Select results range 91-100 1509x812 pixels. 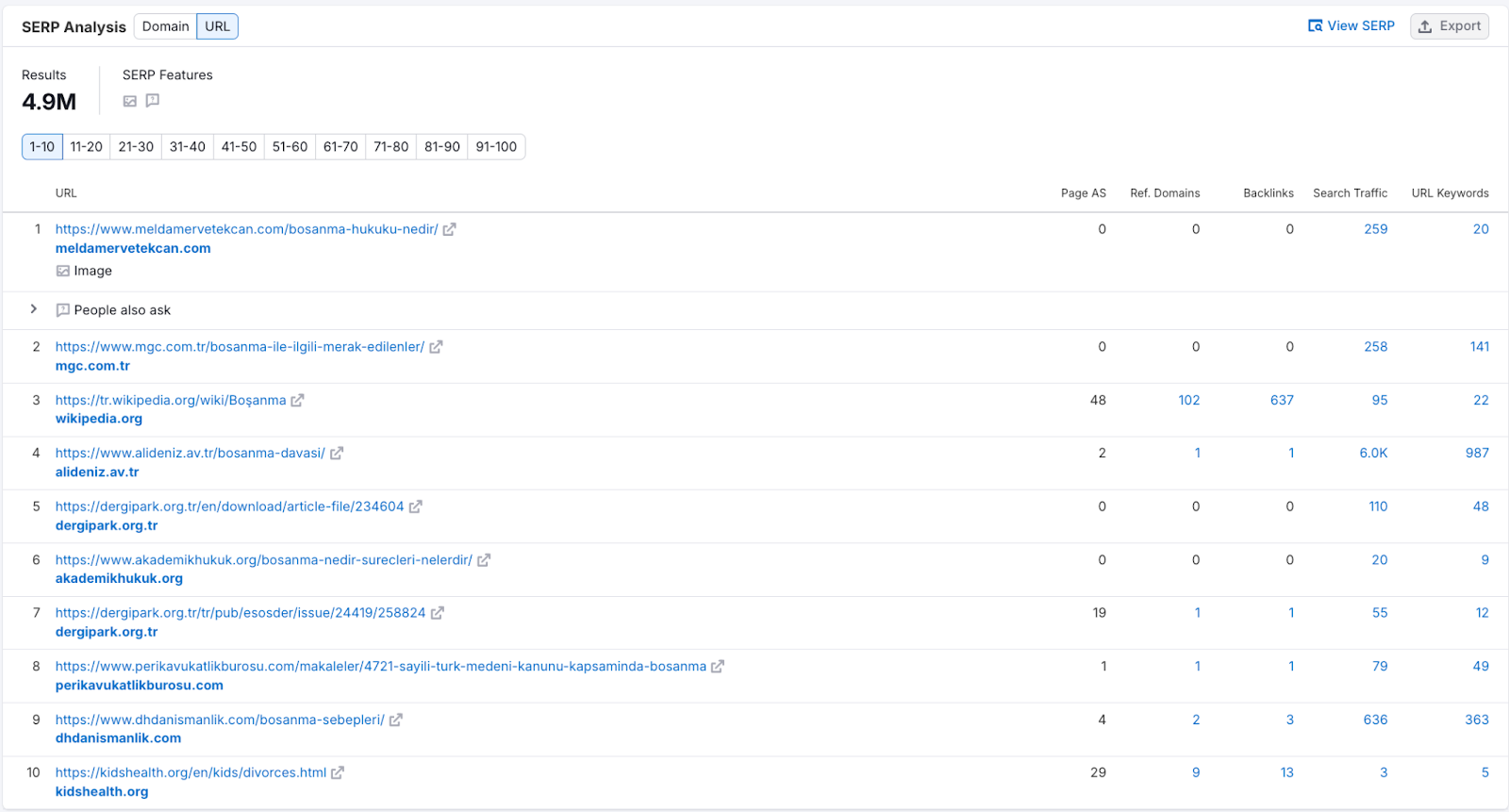click(x=496, y=147)
